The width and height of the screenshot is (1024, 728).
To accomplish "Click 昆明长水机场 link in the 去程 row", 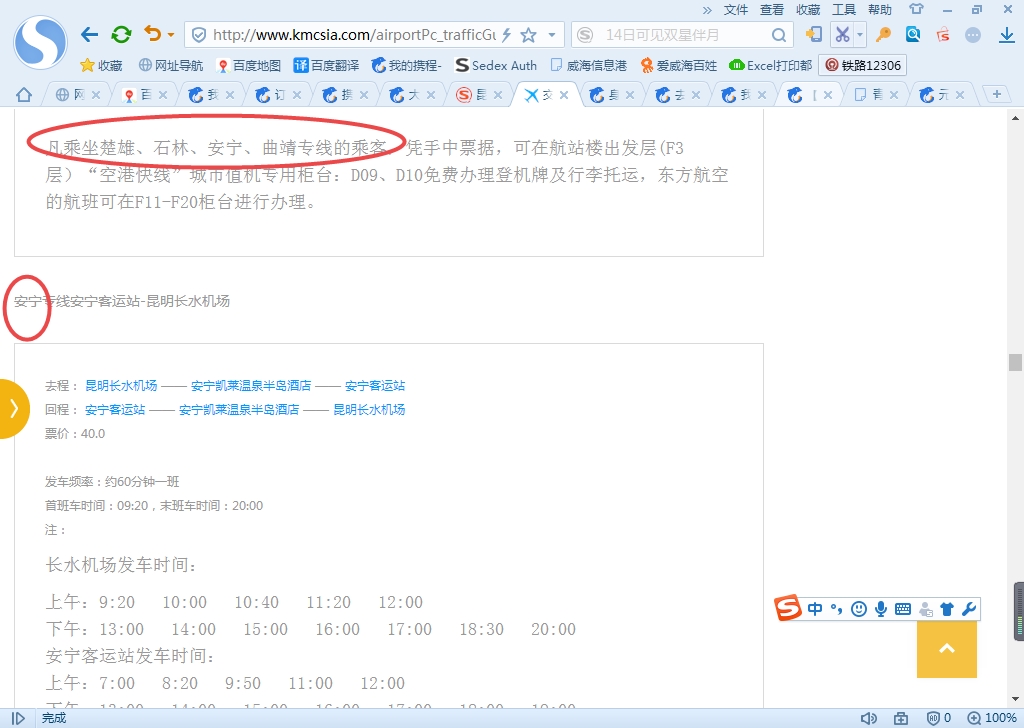I will point(121,385).
